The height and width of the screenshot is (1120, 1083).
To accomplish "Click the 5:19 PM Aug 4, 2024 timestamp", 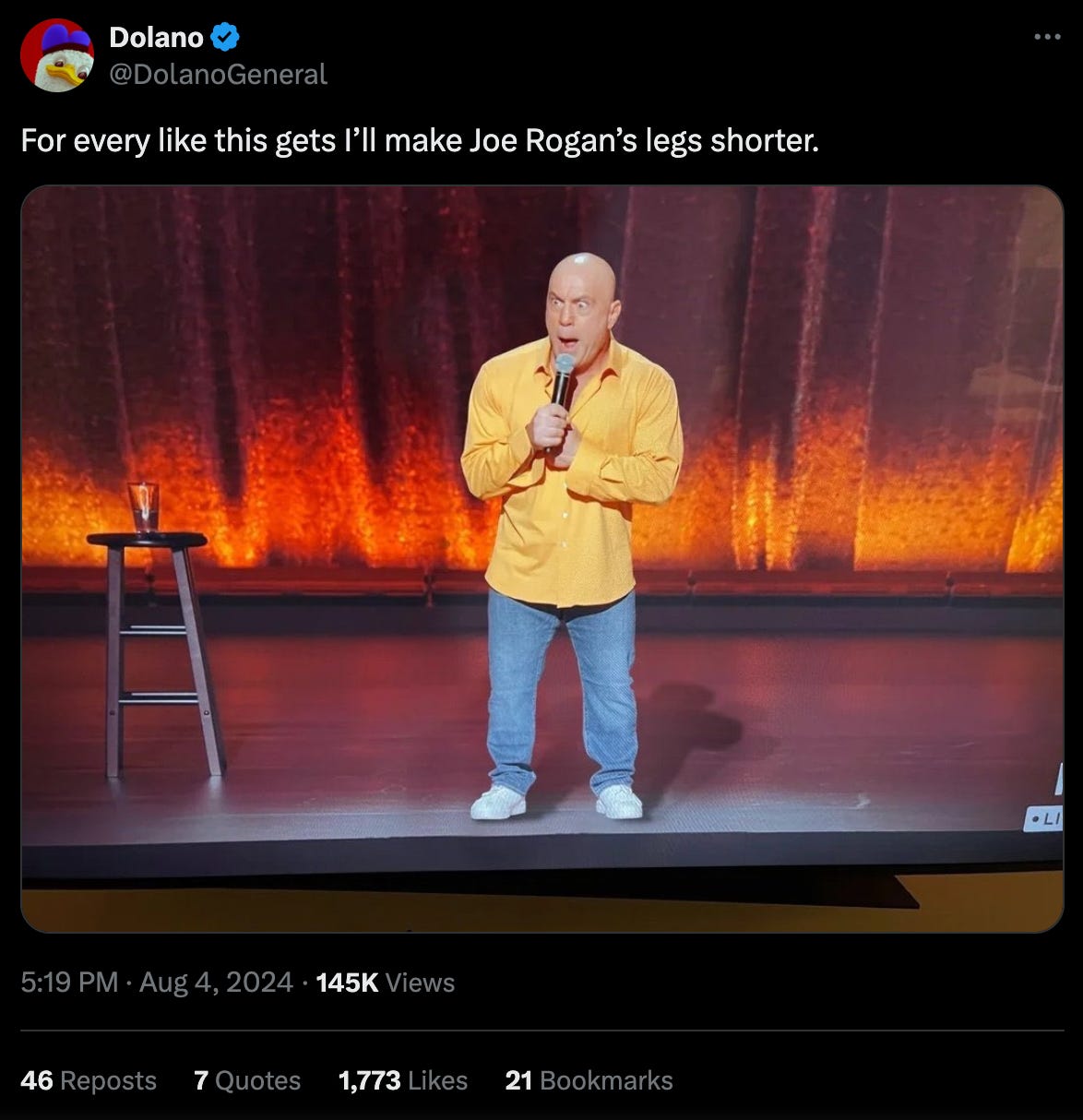I will 157,983.
